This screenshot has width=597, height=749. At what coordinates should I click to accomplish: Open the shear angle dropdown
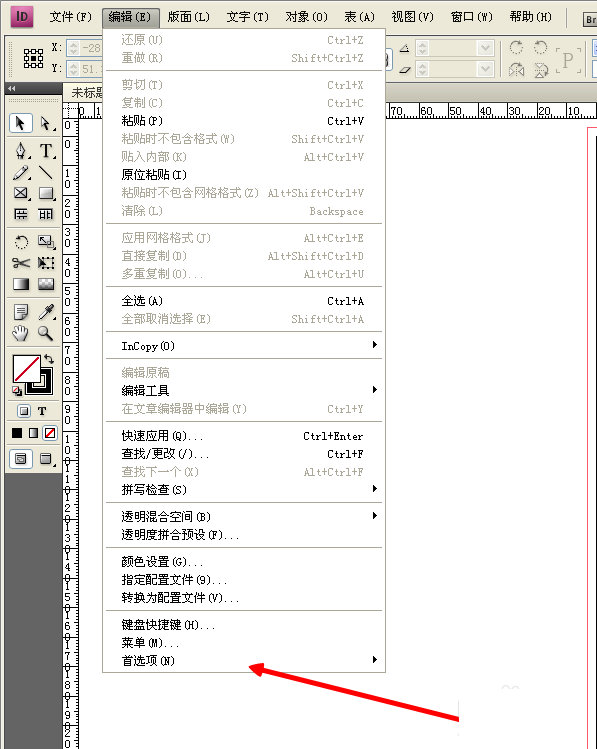pyautogui.click(x=485, y=70)
